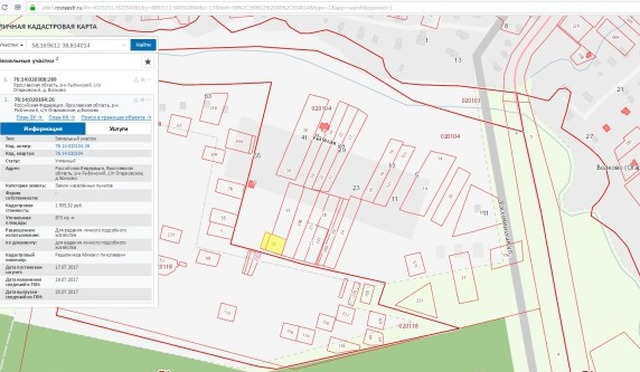The height and width of the screenshot is (372, 640).
Task: Click the area value 875 кв. м
Action: (64, 218)
